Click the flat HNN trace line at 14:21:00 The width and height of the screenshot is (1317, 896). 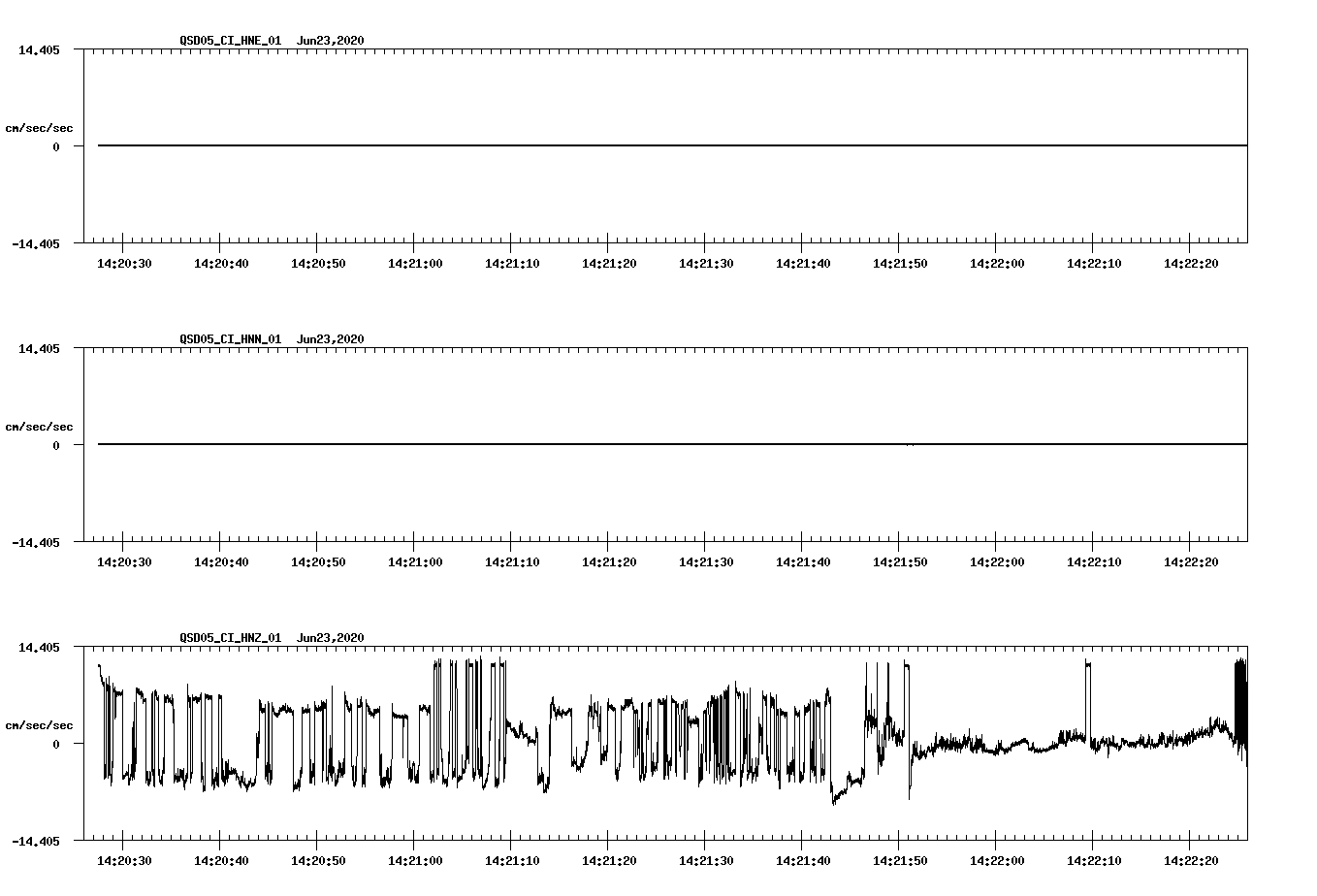click(414, 444)
